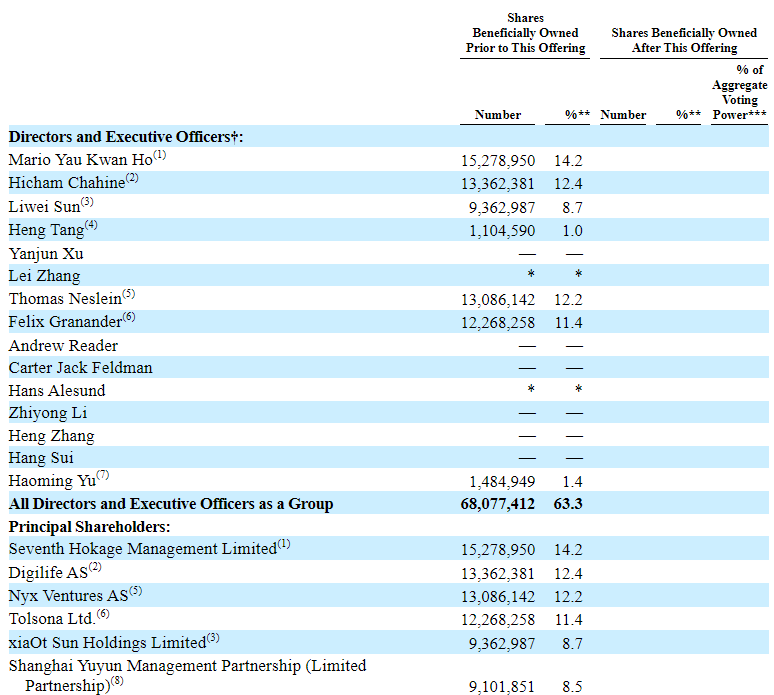Select the Principal Shareholders section heading
Screen dimensions: 774x695
(89, 526)
